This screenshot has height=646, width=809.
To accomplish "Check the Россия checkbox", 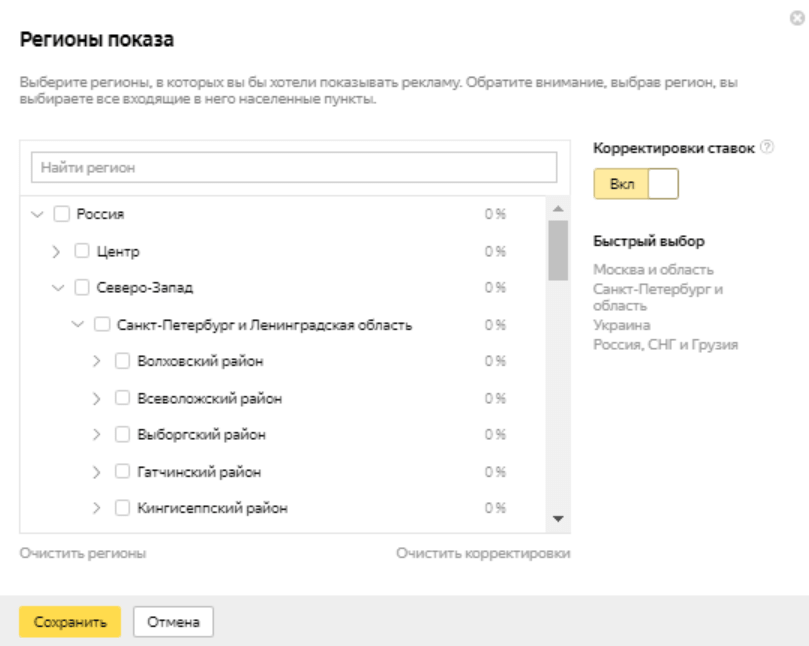I will 61,214.
